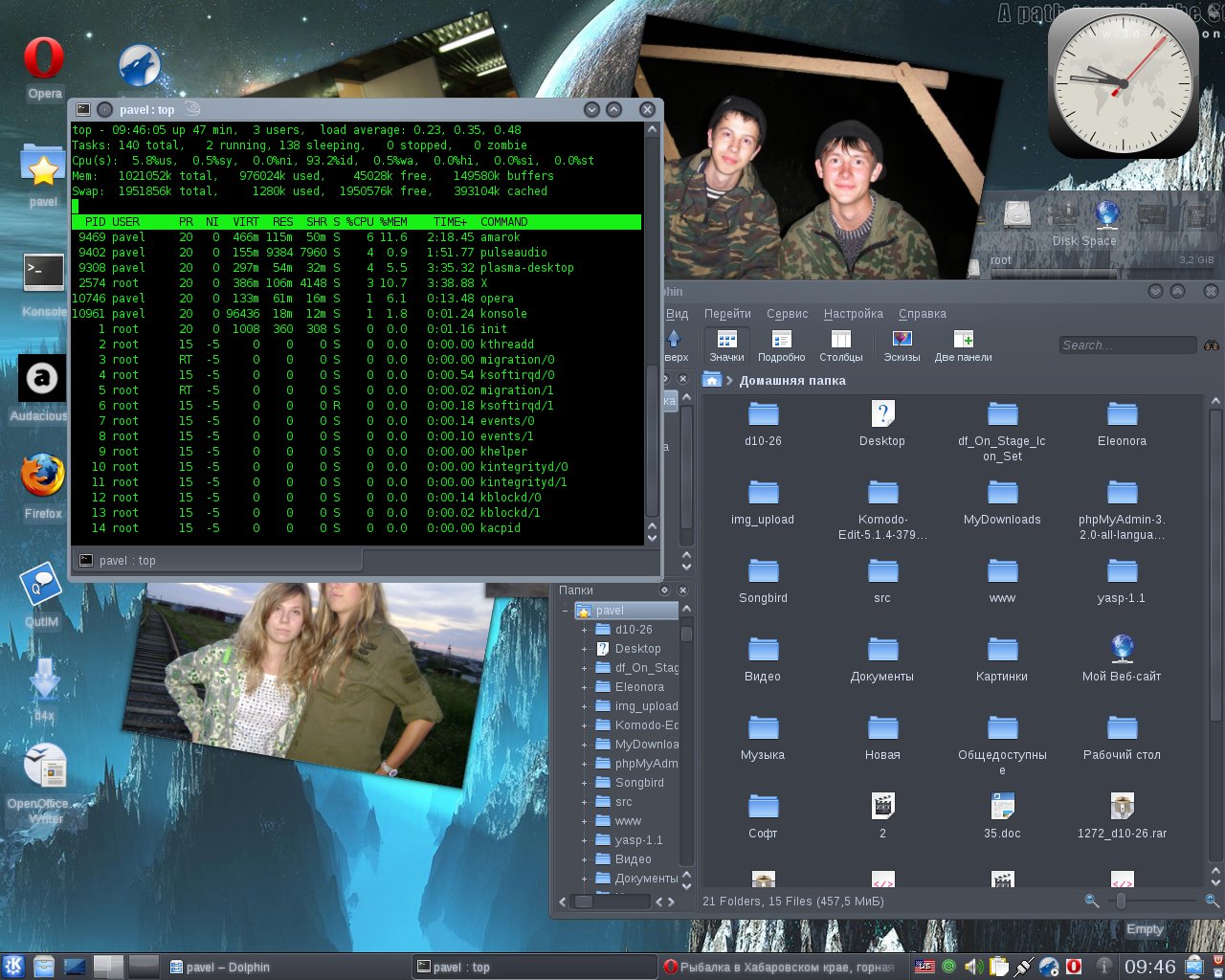
Task: Click the Домашняя папка breadcrumb
Action: [791, 381]
